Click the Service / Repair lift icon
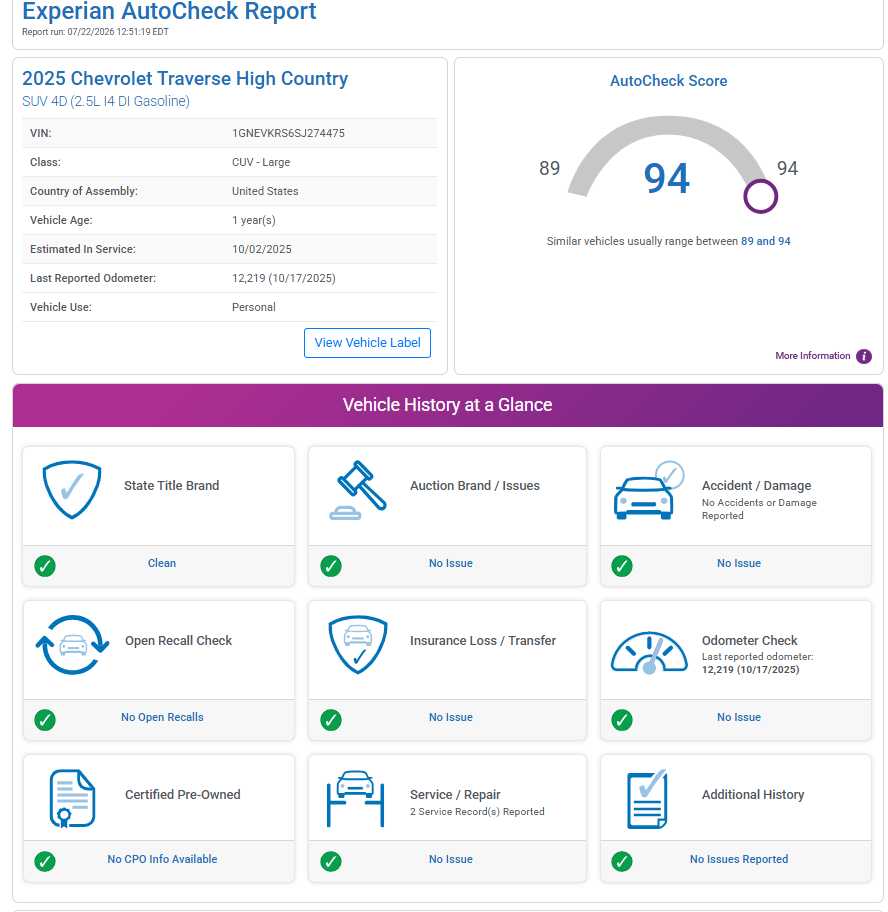Viewport: 888px width, 912px height. click(x=355, y=799)
